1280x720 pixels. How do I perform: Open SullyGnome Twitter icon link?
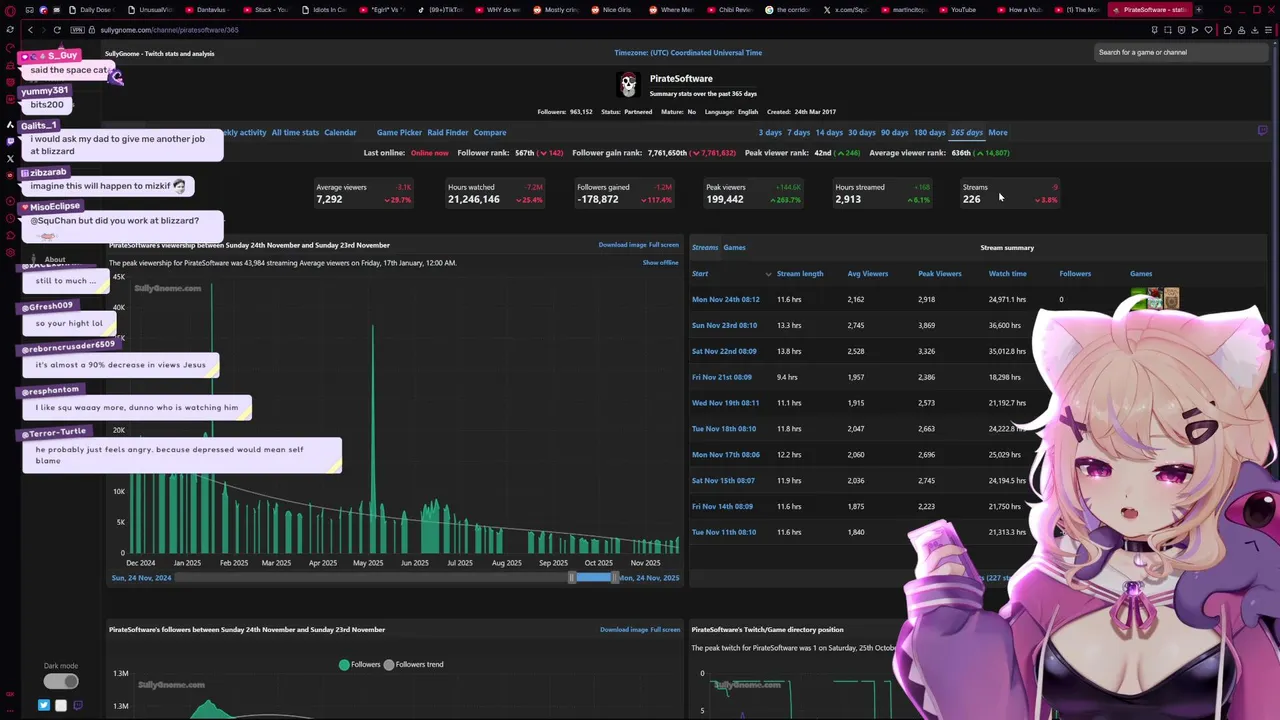click(x=44, y=705)
